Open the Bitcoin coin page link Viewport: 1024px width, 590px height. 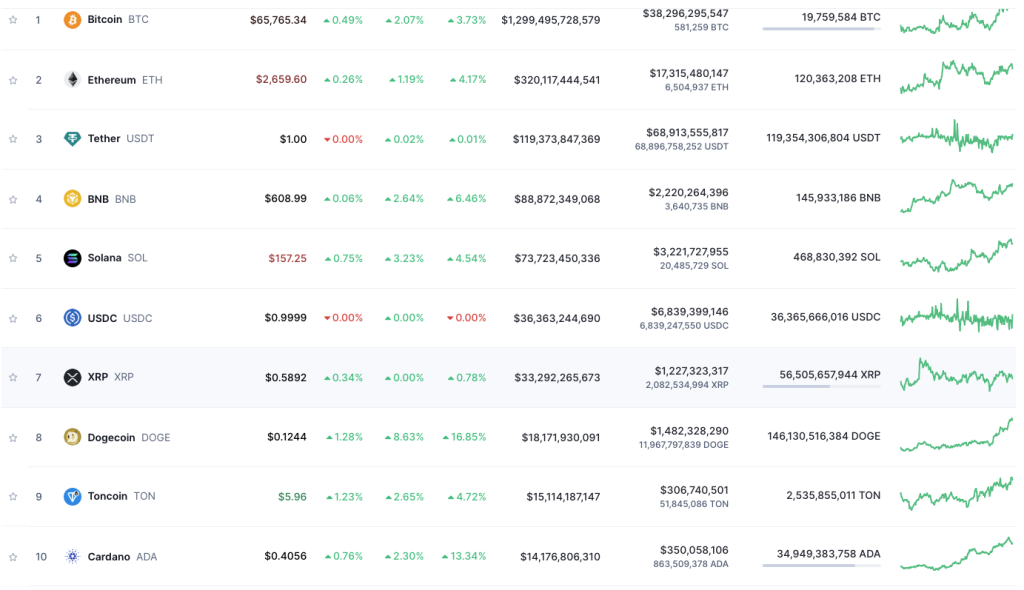pyautogui.click(x=105, y=20)
